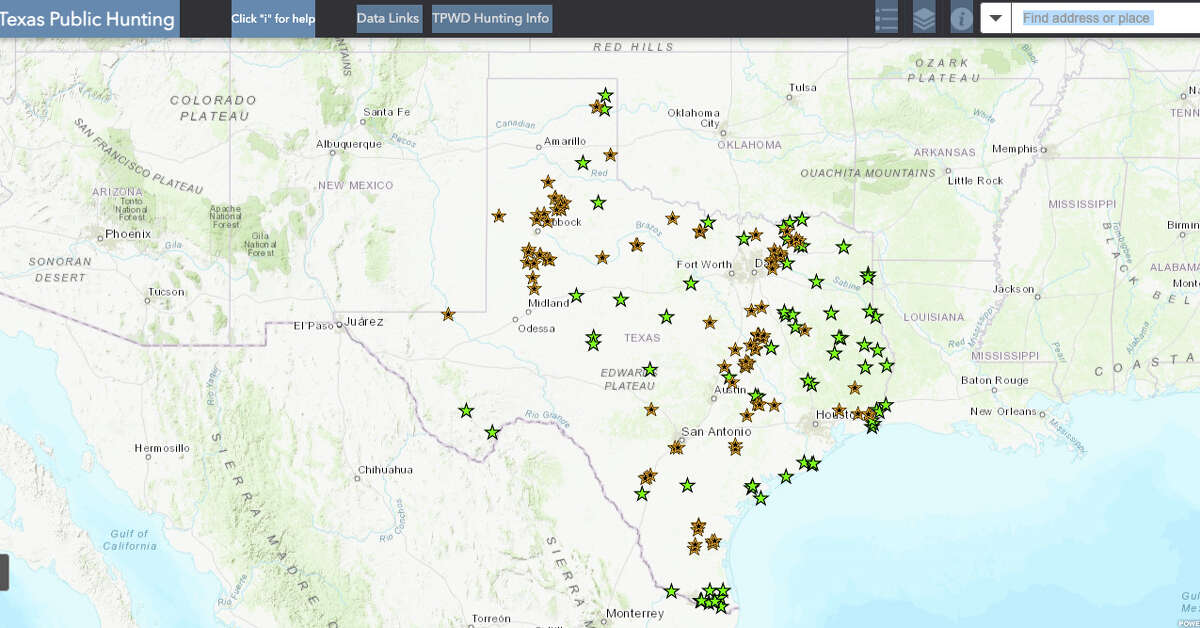Expand the collapsed panel handle at left edge

click(4, 571)
